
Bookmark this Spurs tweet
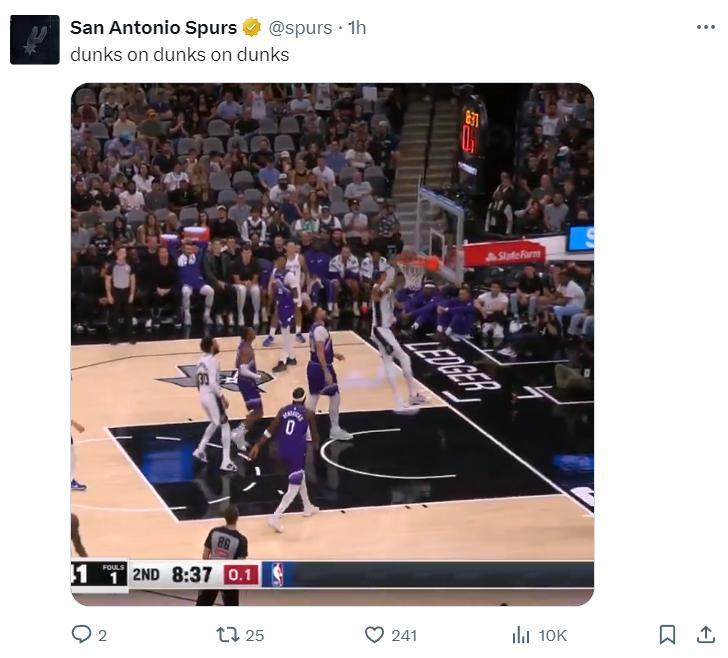pos(667,634)
